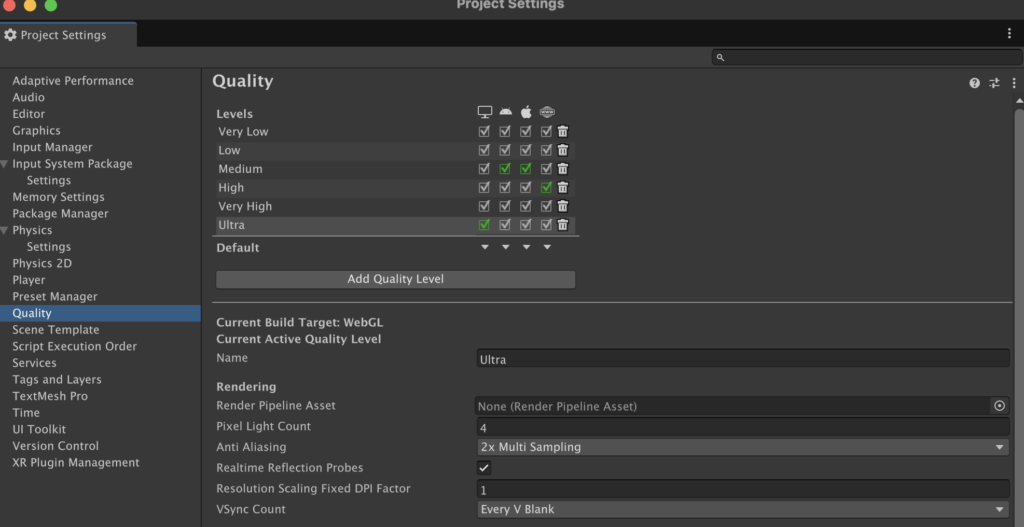Screen dimensions: 1024x527
Task: Toggle the High level WebGL checkbox
Action: (x=546, y=188)
